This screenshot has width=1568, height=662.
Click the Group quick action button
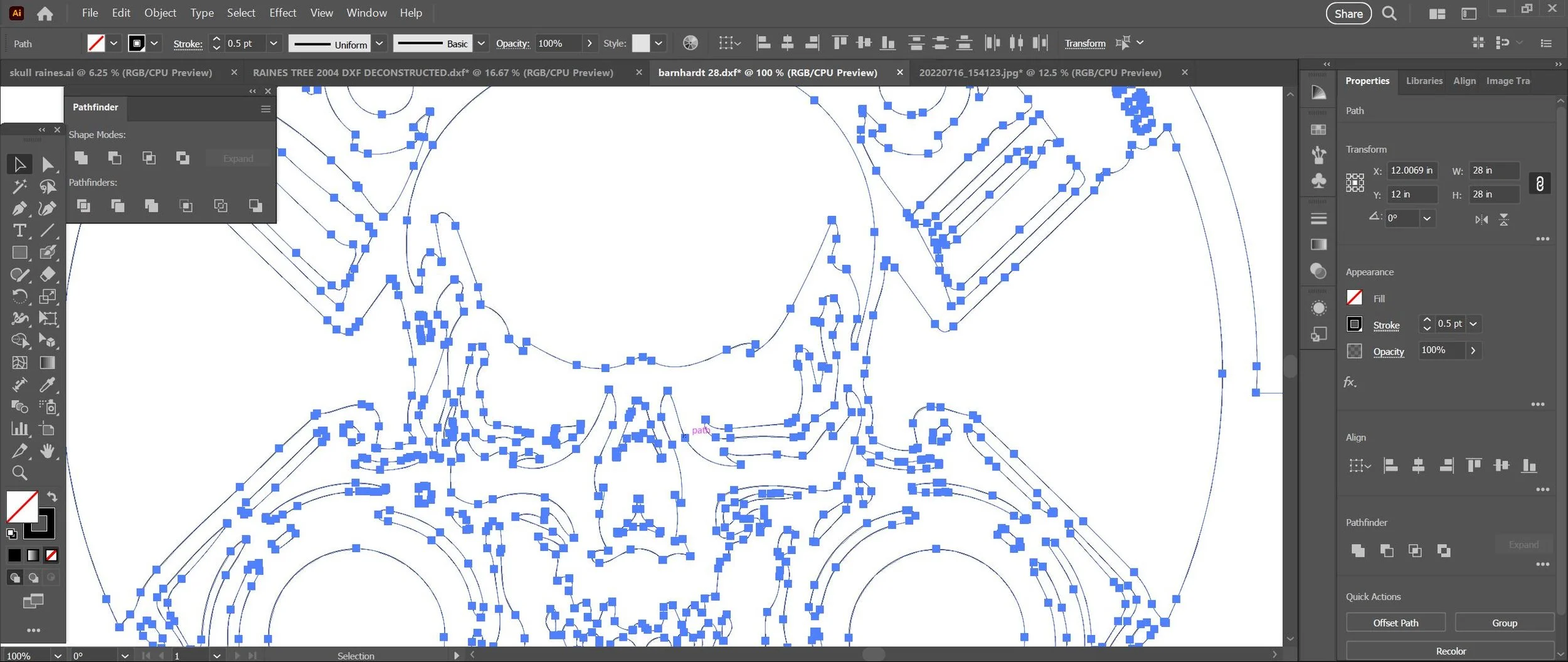pos(1504,622)
